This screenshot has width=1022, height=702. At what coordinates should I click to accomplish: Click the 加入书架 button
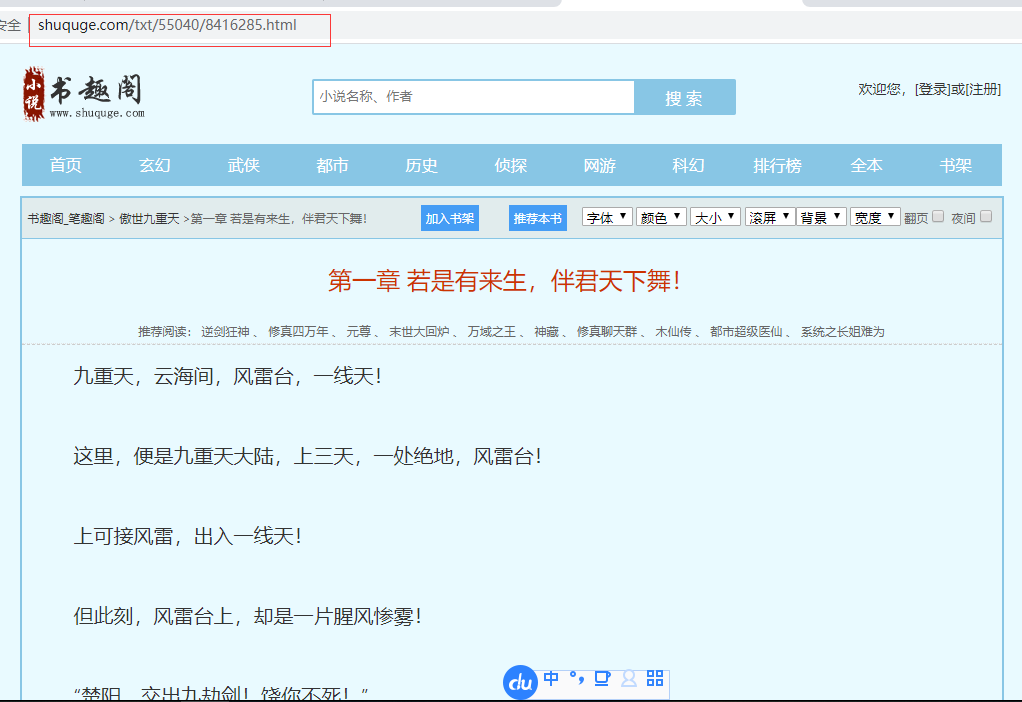point(450,218)
